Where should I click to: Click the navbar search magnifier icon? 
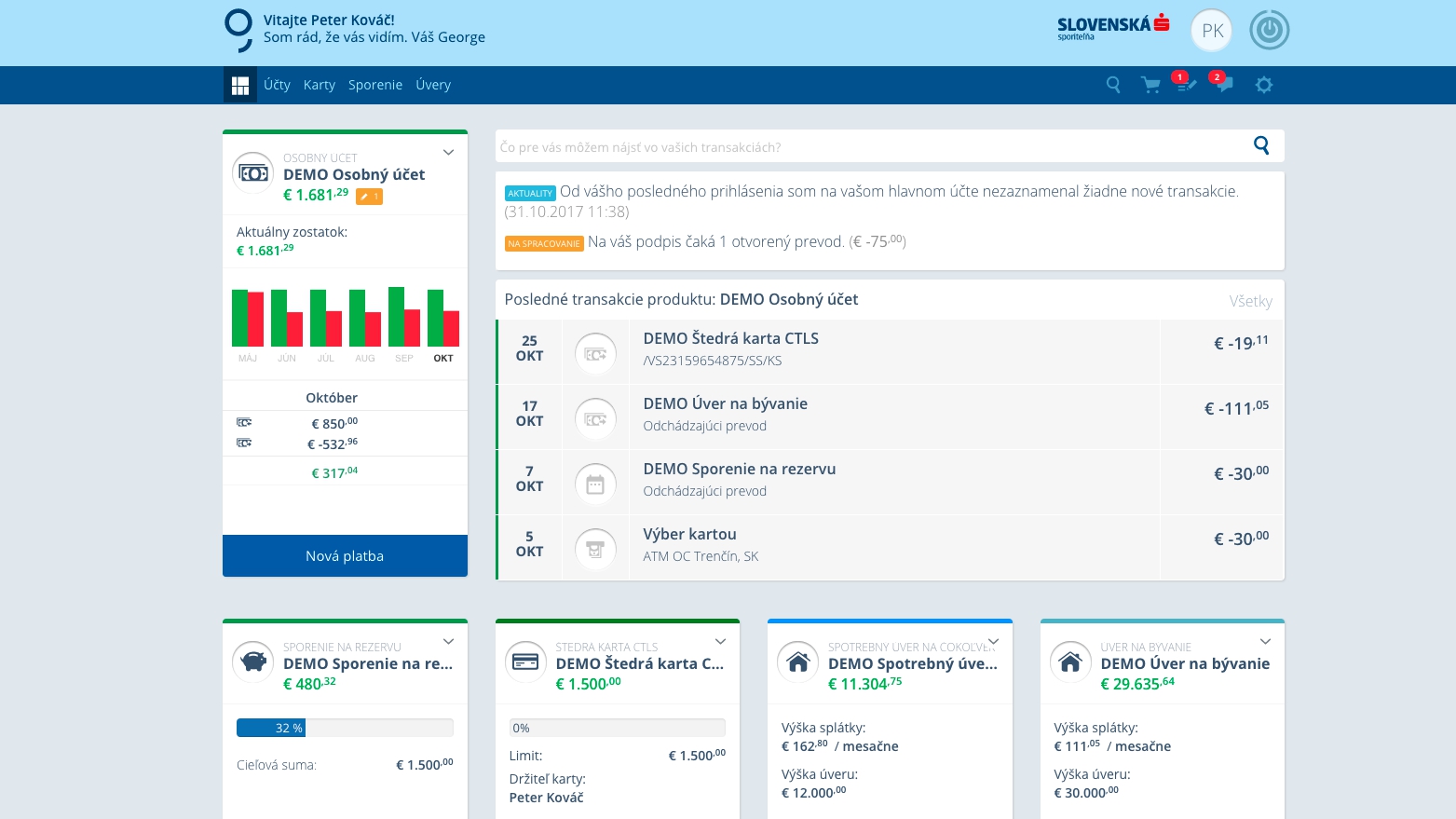pos(1113,85)
